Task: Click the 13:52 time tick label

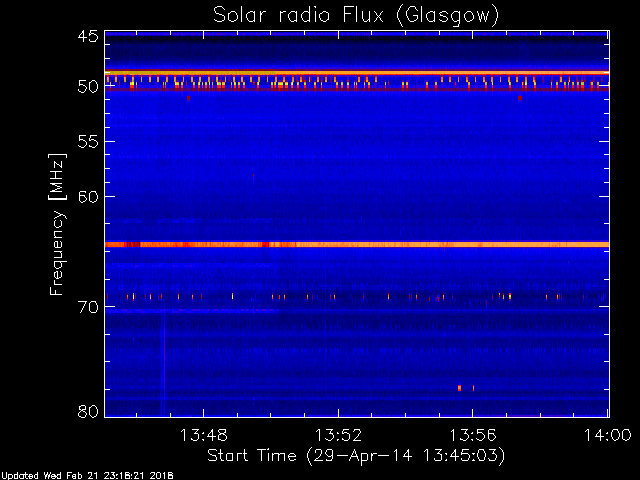Action: (338, 436)
